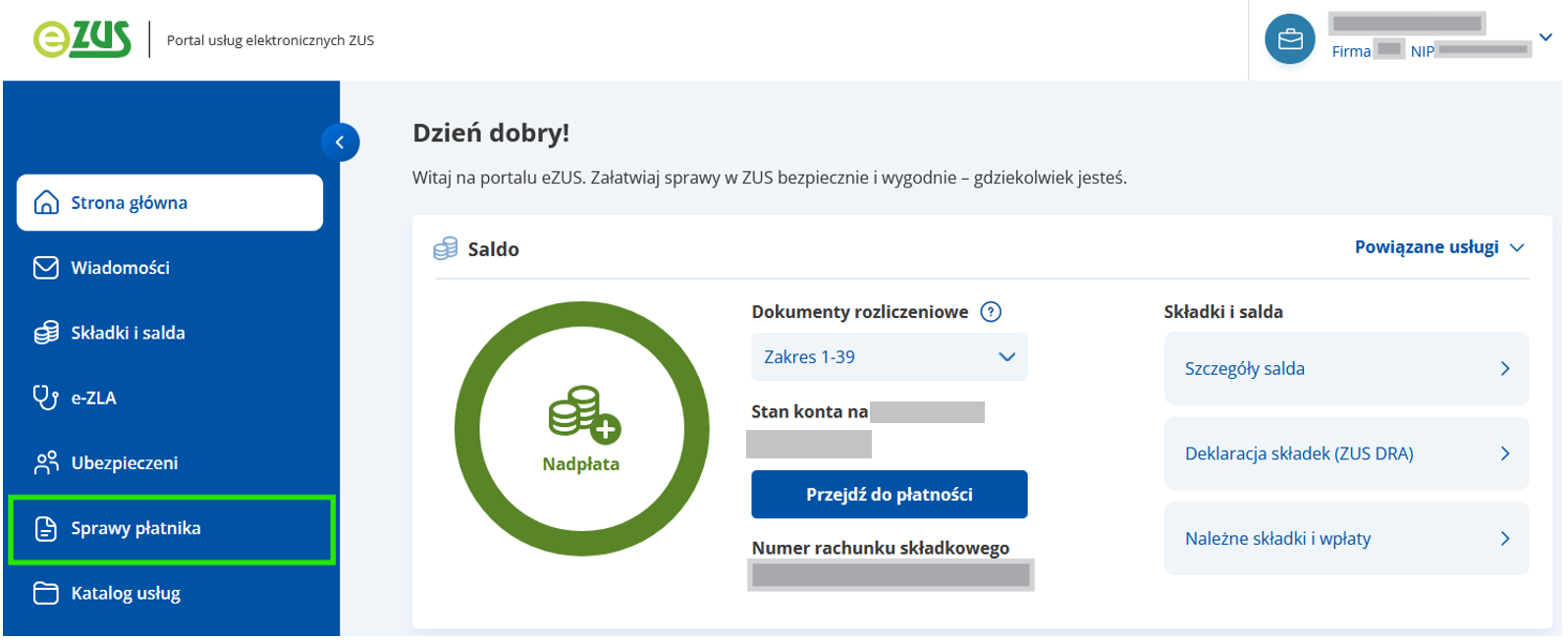Click the Nadpłata coins-plus icon

click(x=584, y=412)
